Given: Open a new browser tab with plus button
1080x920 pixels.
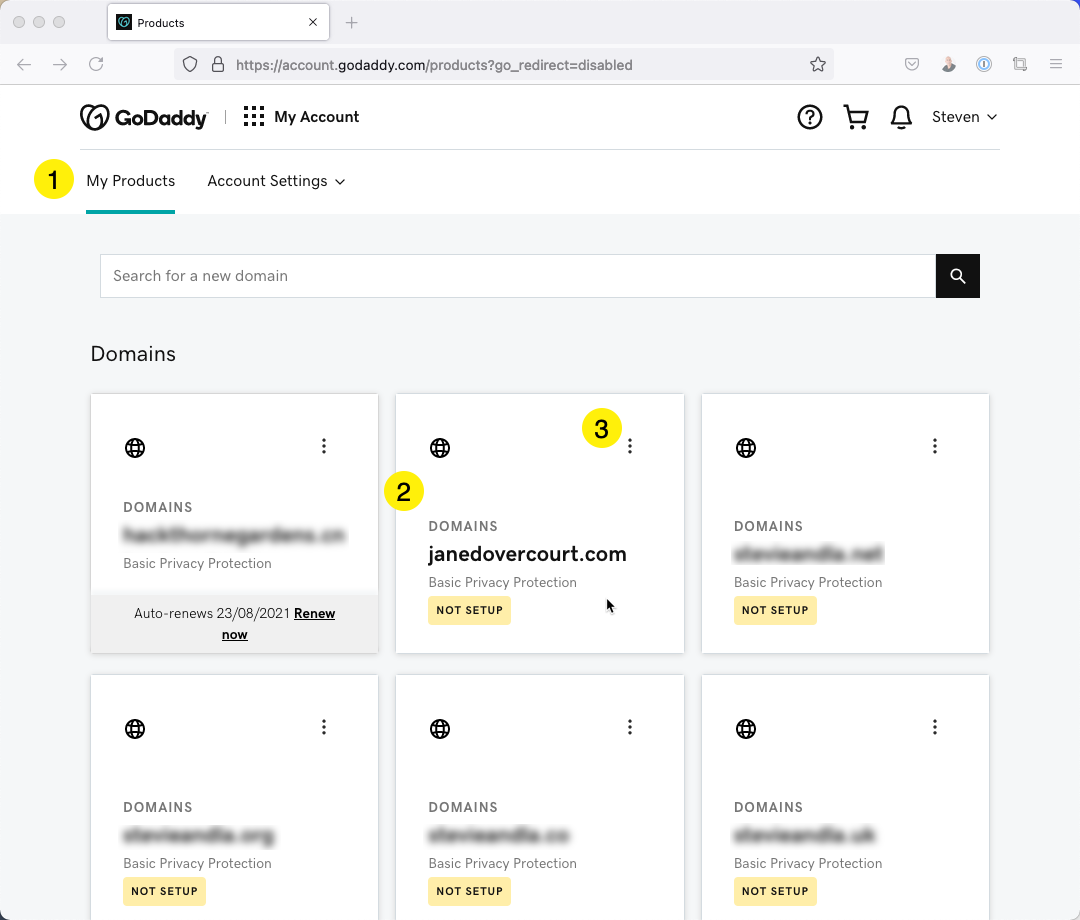Looking at the screenshot, I should click(x=351, y=22).
